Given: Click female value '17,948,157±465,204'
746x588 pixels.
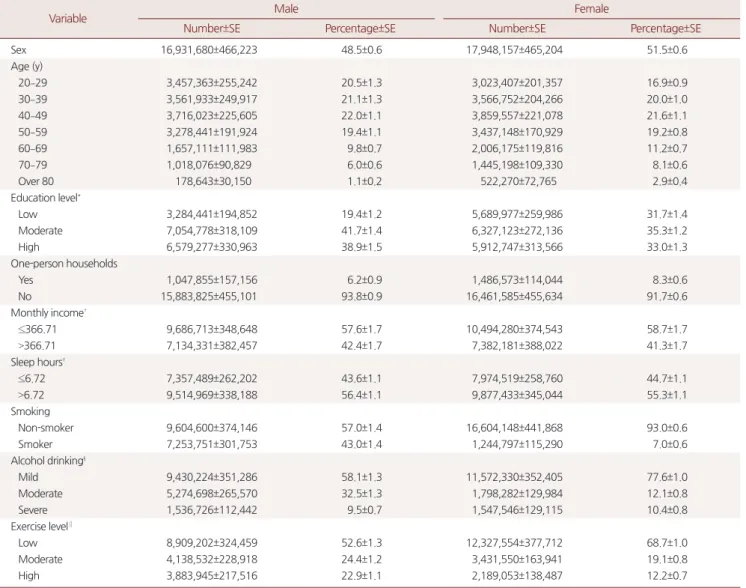Looking at the screenshot, I should coord(514,49).
